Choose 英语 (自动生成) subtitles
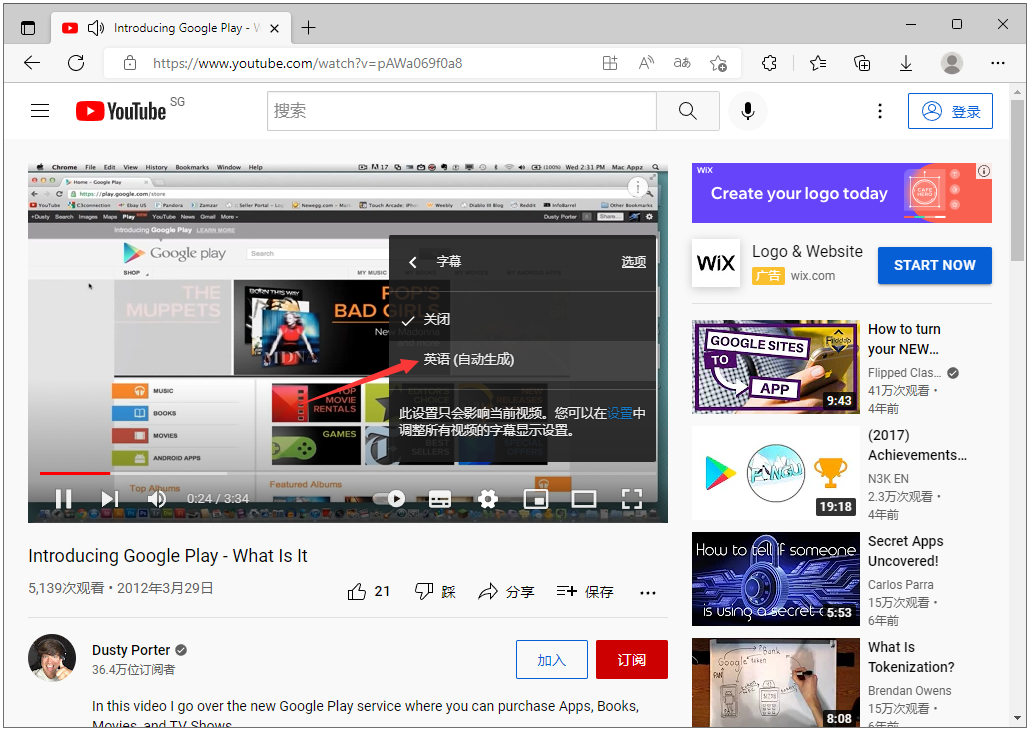The height and width of the screenshot is (730, 1032). pos(523,359)
